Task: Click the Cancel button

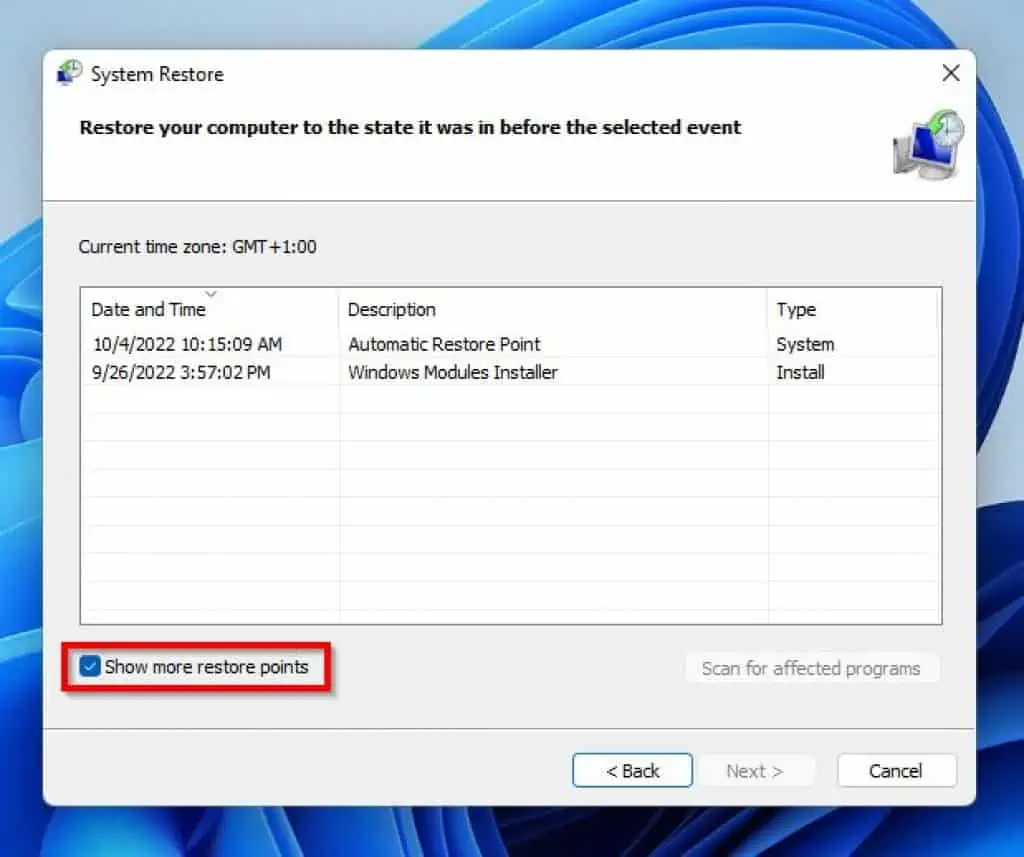Action: click(x=895, y=770)
